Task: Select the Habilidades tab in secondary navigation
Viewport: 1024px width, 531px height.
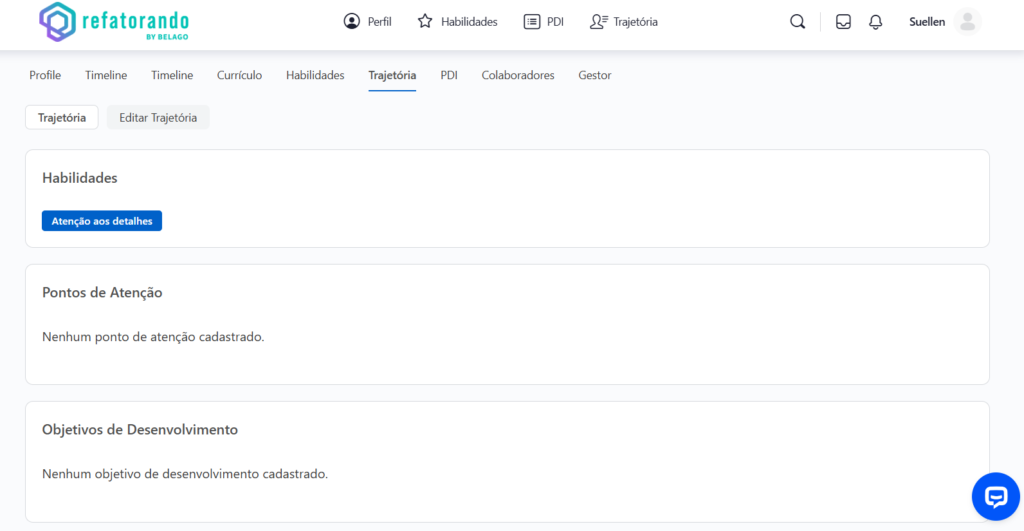Action: [x=315, y=75]
